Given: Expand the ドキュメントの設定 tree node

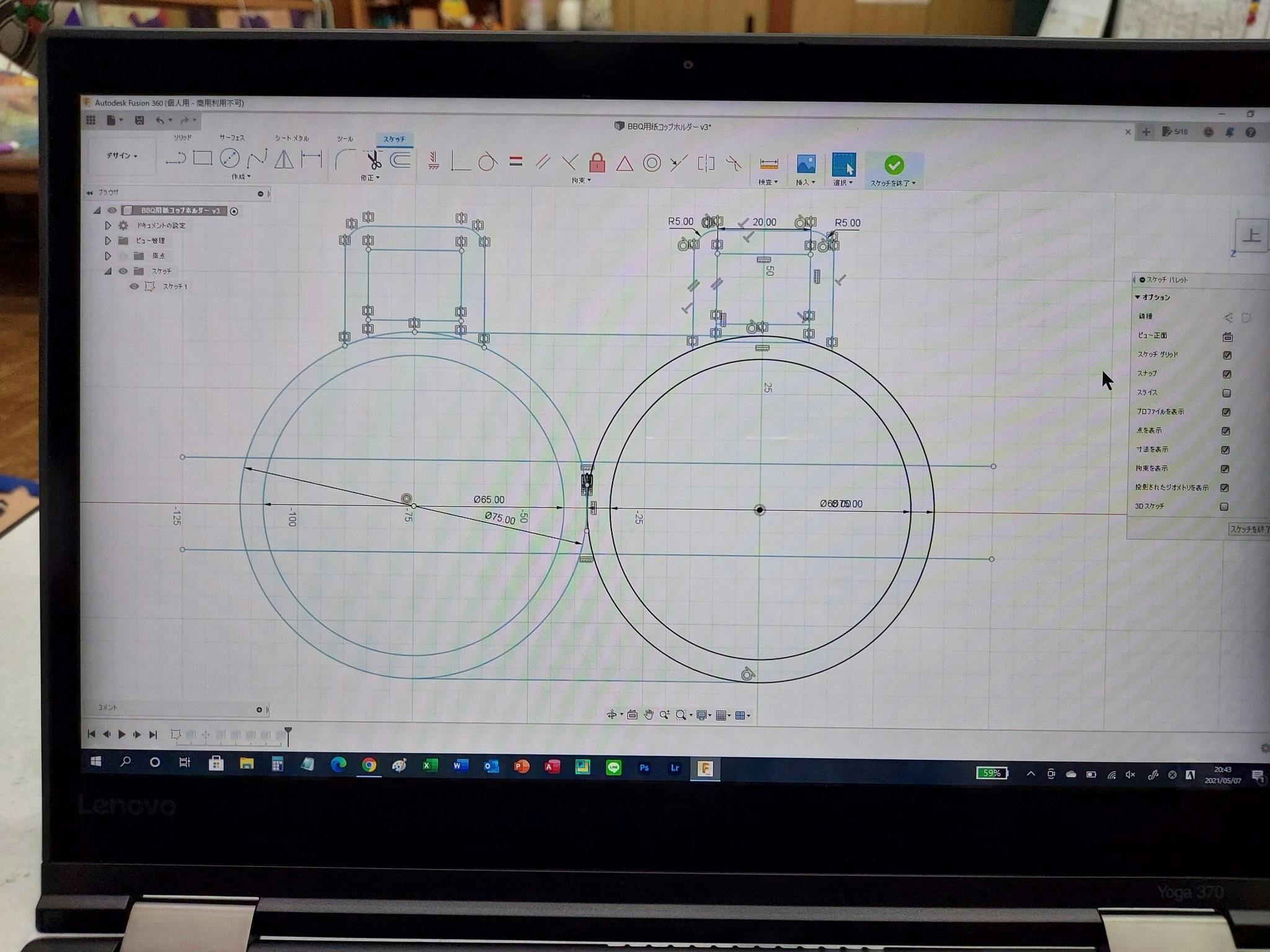Looking at the screenshot, I should (108, 226).
